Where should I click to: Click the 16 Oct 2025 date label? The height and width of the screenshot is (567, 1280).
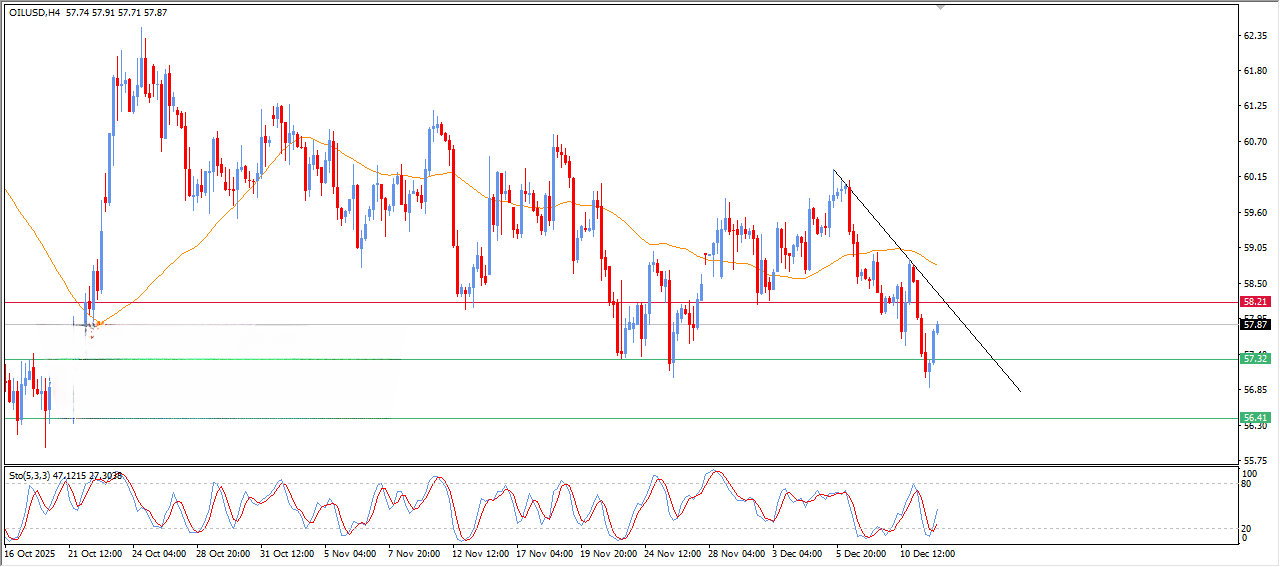31,552
